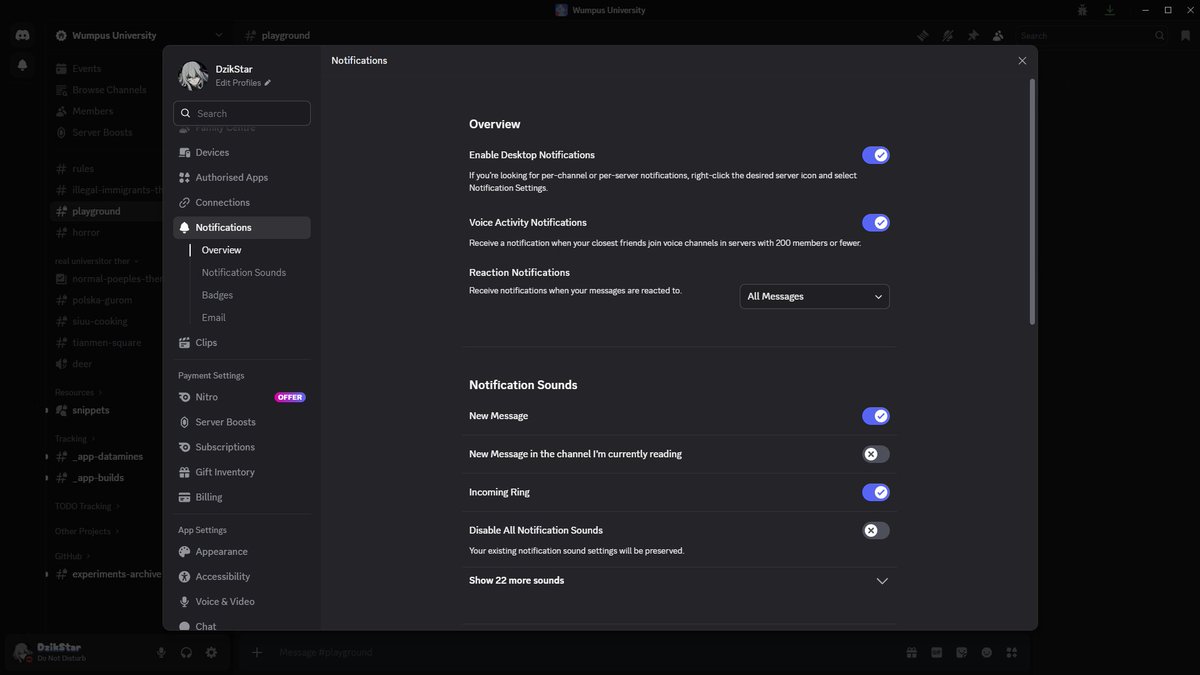Open Clips settings

241,342
